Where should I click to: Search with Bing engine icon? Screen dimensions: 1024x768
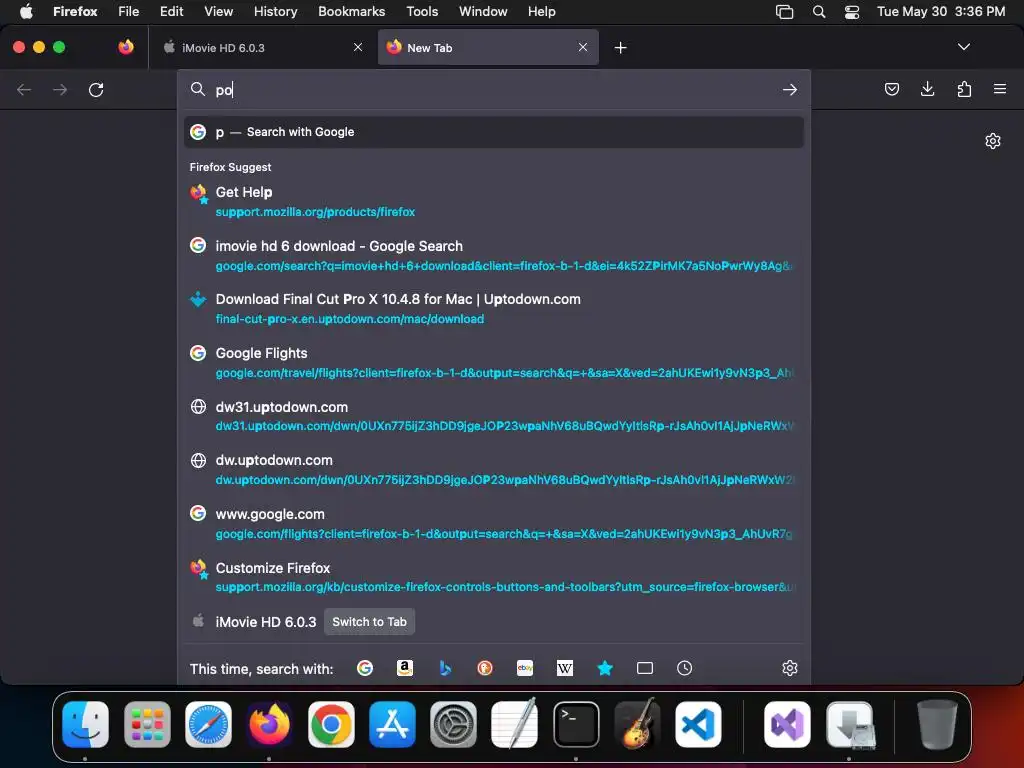coord(445,668)
